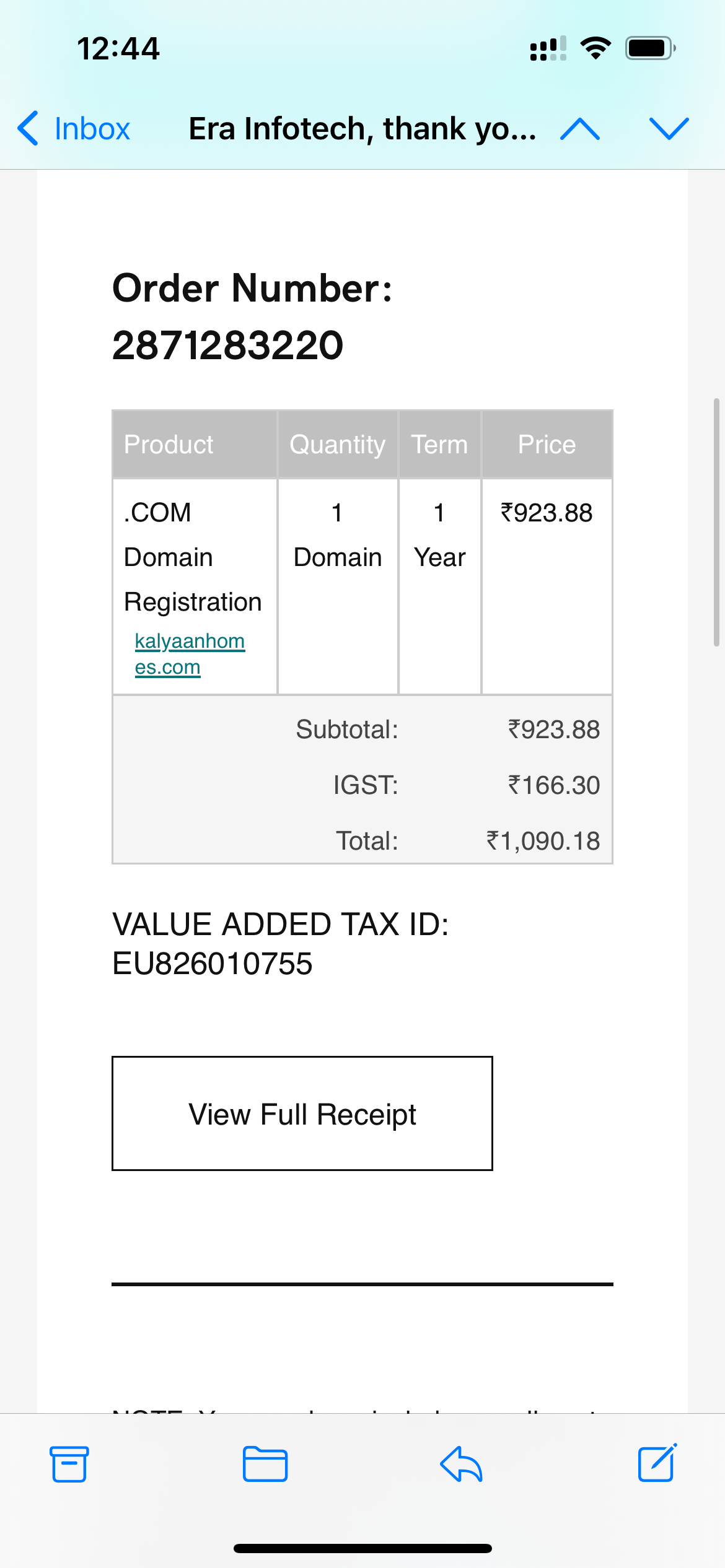Viewport: 725px width, 1568px height.
Task: Tap the email subject title in header
Action: pos(362,129)
